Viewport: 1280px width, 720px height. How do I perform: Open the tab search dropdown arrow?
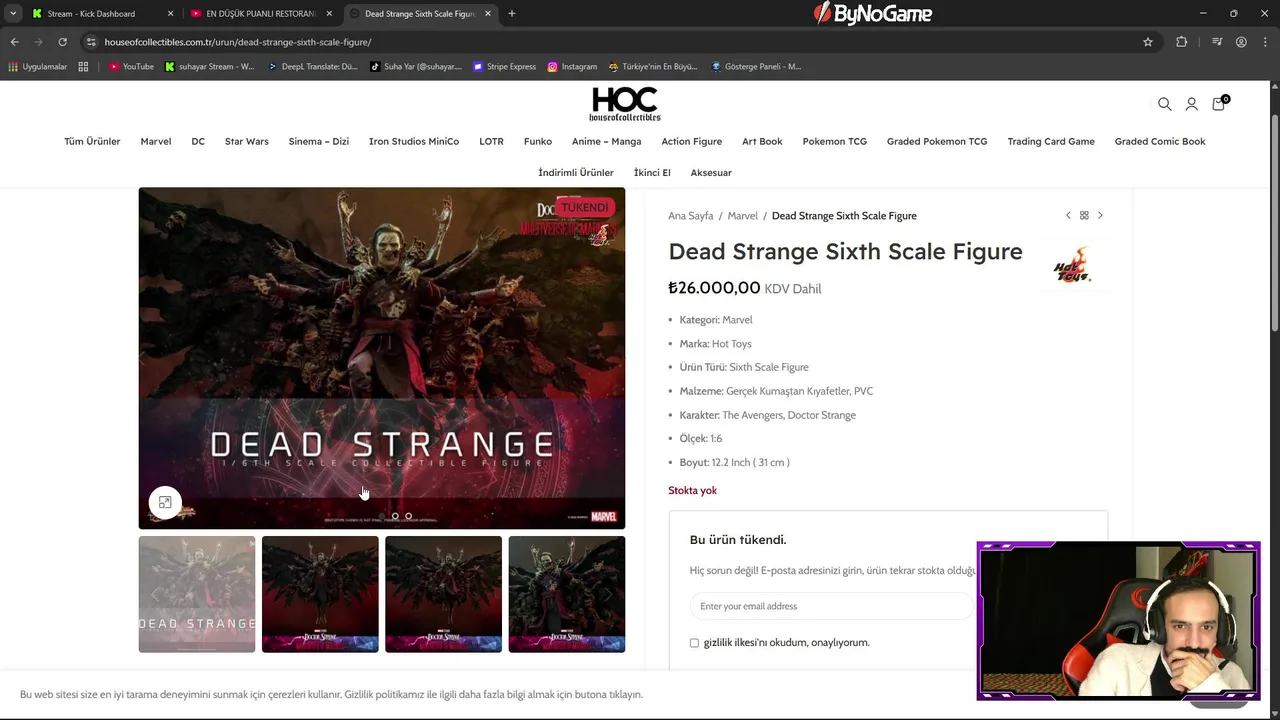click(13, 14)
